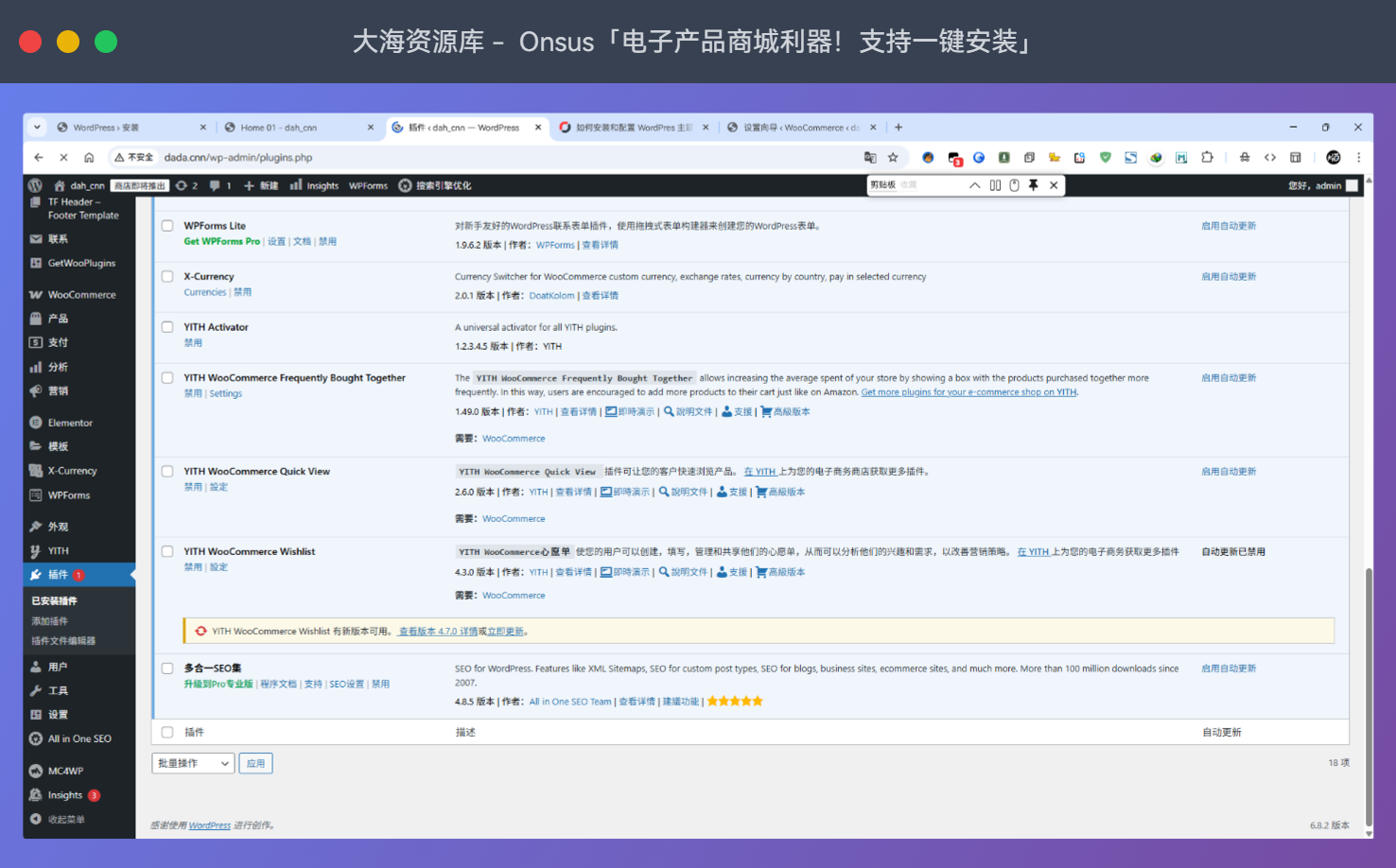Bookmark this page with the star icon
Image resolution: width=1396 pixels, height=868 pixels.
(x=893, y=158)
